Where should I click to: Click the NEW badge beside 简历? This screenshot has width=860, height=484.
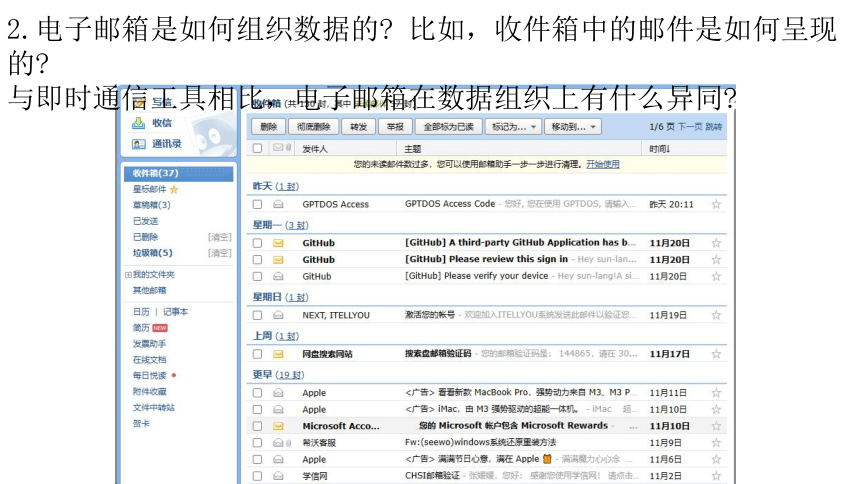(160, 328)
